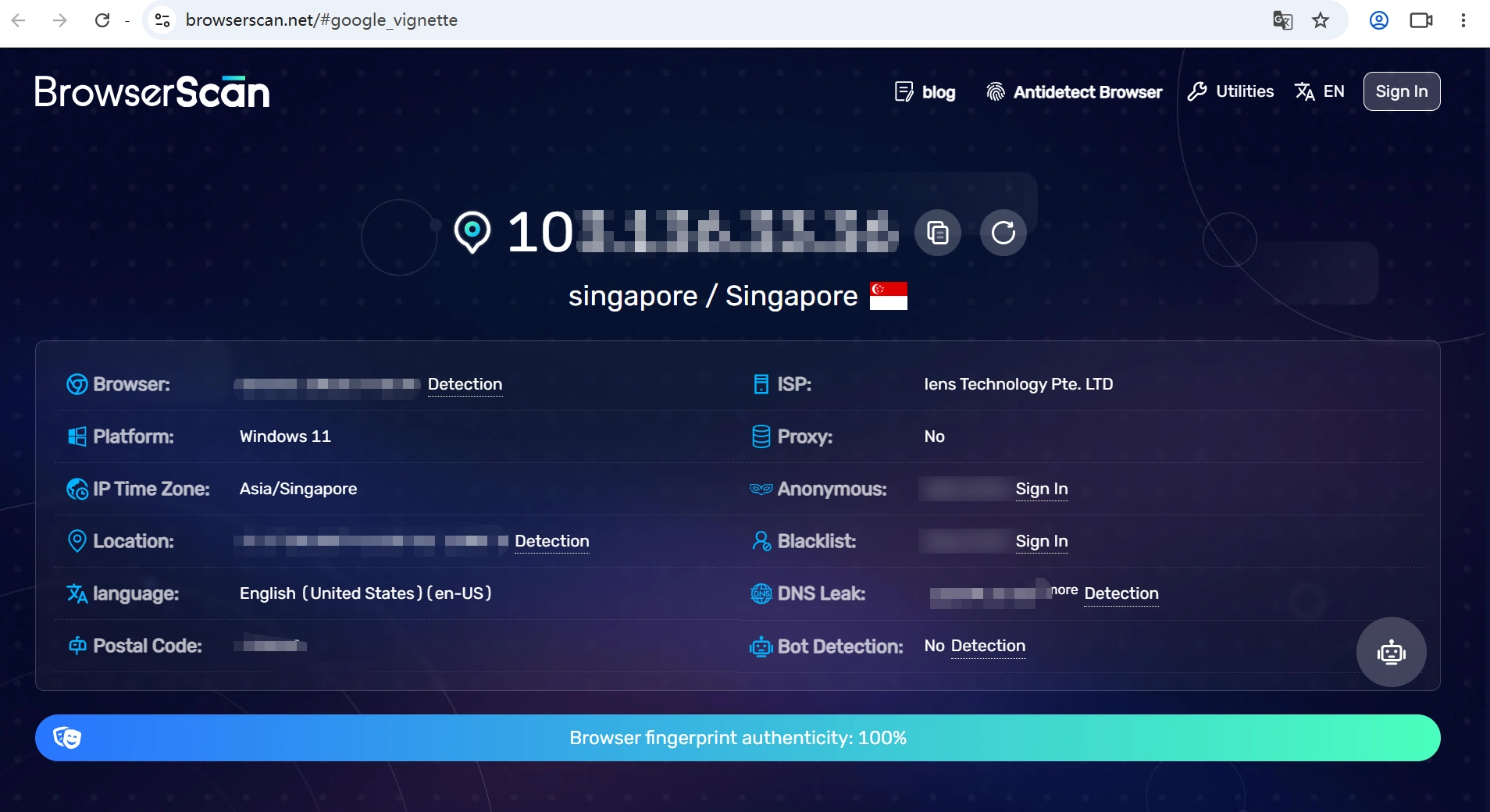Click the Sign In button in header
1490x812 pixels.
click(x=1402, y=91)
